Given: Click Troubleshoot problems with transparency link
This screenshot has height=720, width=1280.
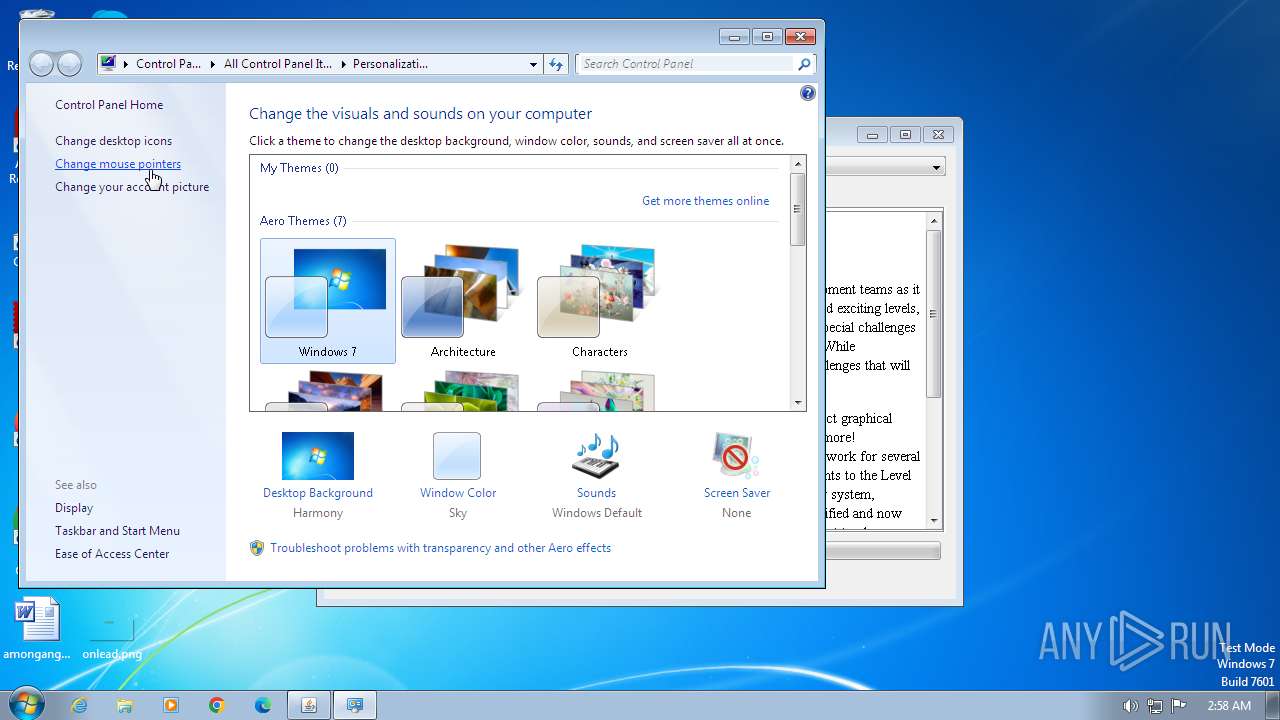Looking at the screenshot, I should click(x=440, y=548).
